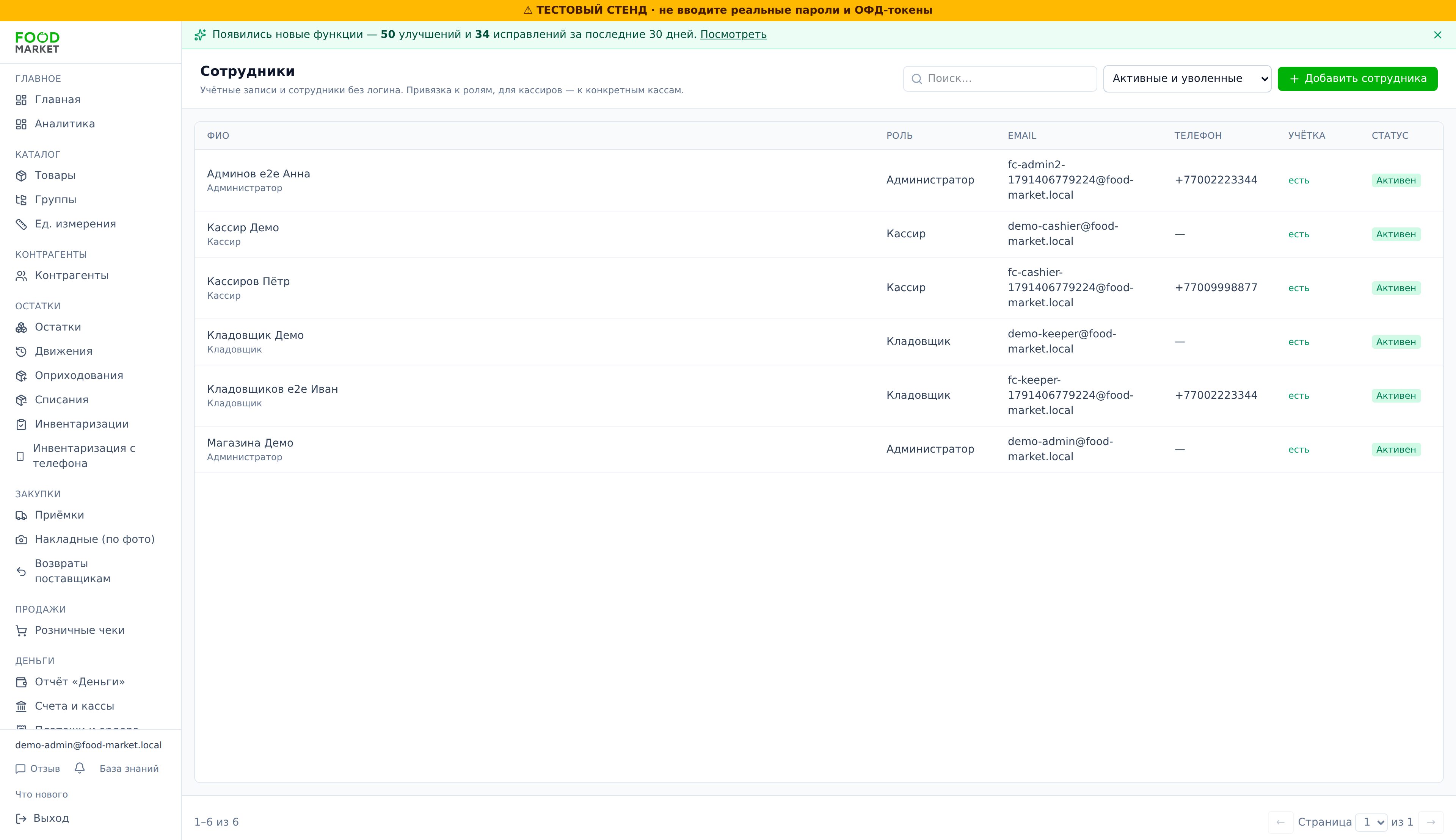Click the Выход logout icon
Screen dimensions: 1456x840
click(21, 818)
